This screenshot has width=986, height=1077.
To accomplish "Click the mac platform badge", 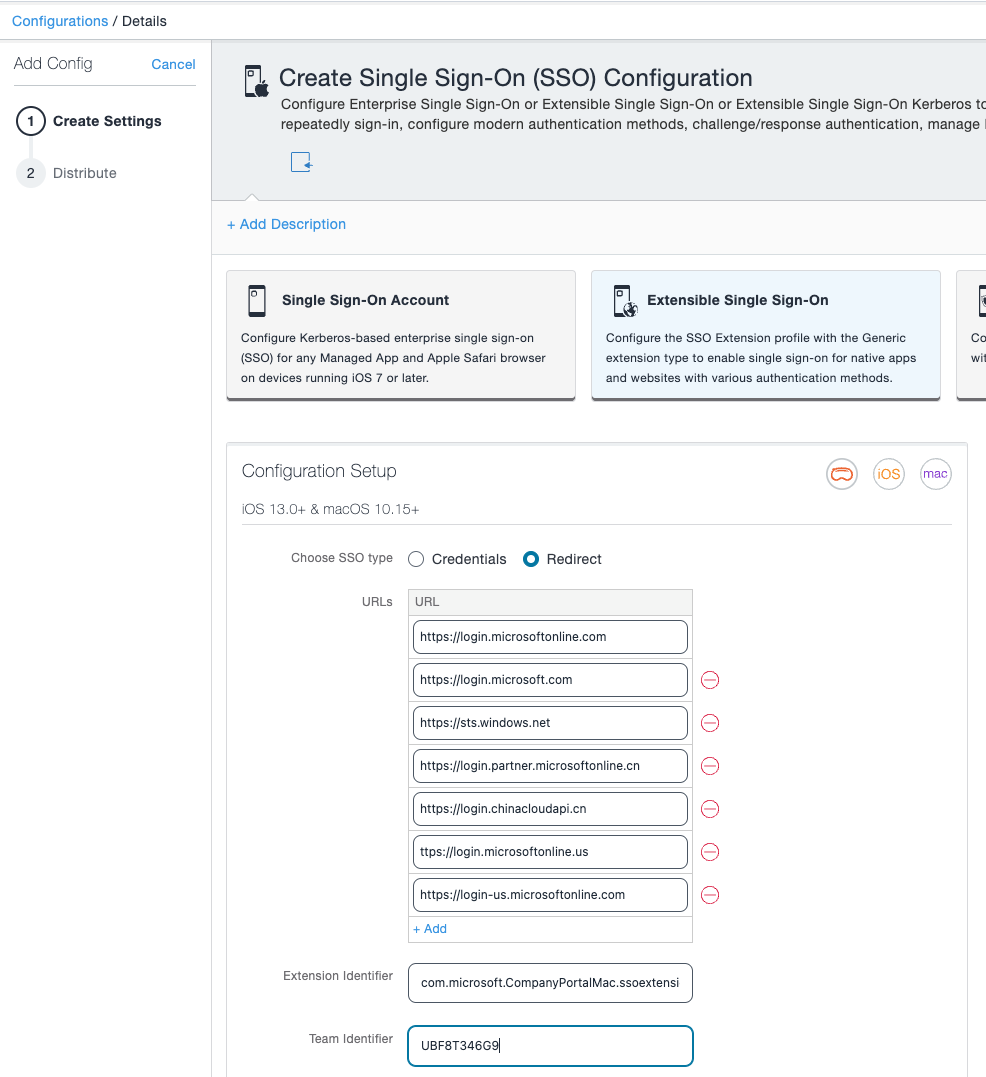I will point(935,474).
